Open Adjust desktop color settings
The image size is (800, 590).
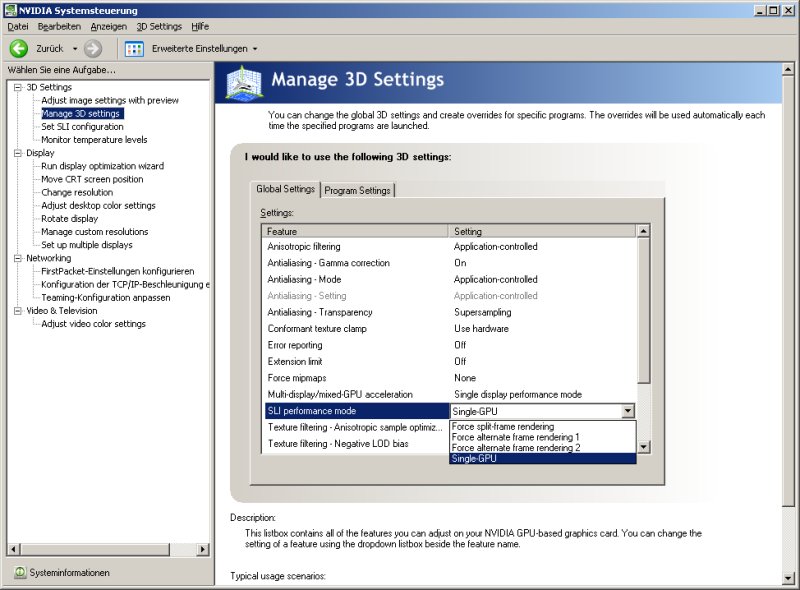click(x=98, y=206)
